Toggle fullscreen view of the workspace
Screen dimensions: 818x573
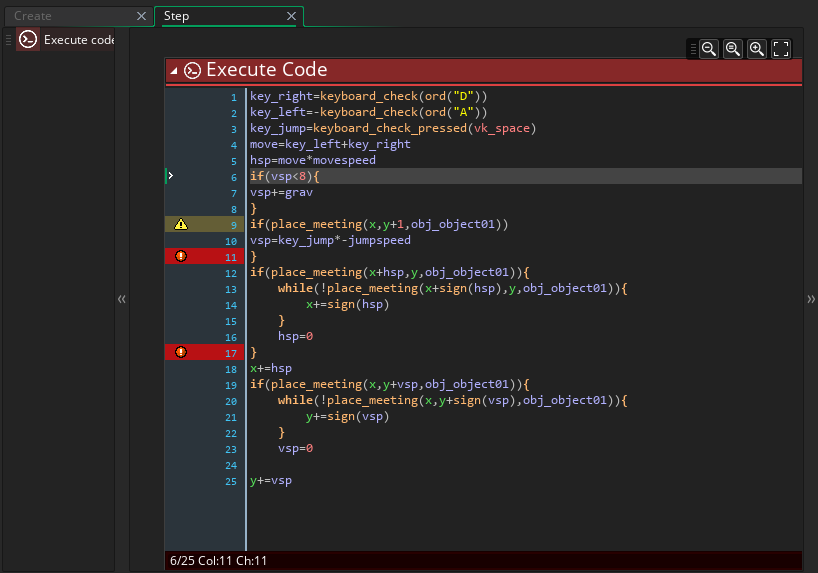[781, 49]
